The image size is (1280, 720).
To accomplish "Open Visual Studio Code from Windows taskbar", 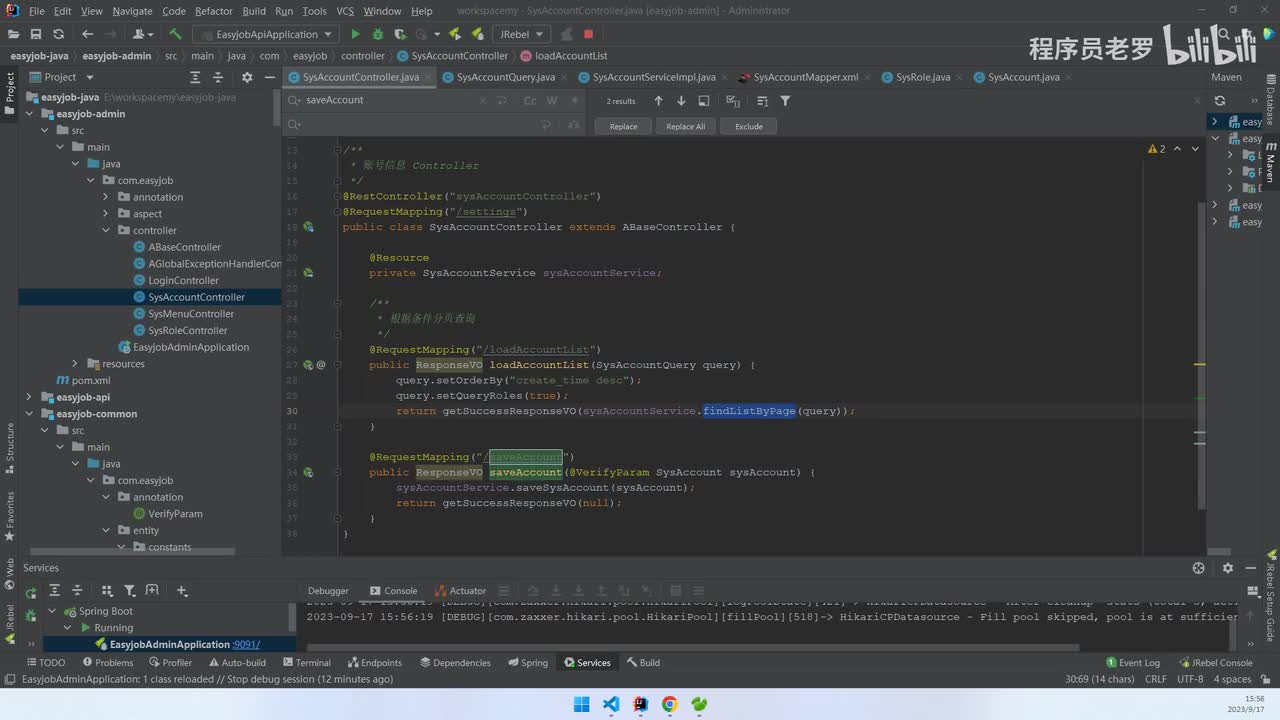I will click(611, 704).
